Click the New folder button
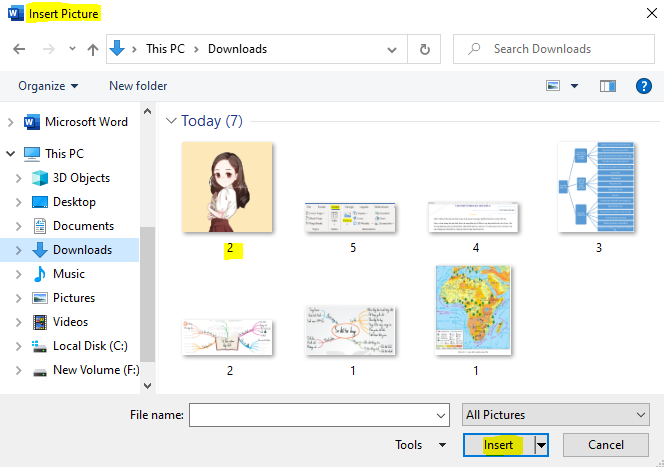 pos(138,86)
